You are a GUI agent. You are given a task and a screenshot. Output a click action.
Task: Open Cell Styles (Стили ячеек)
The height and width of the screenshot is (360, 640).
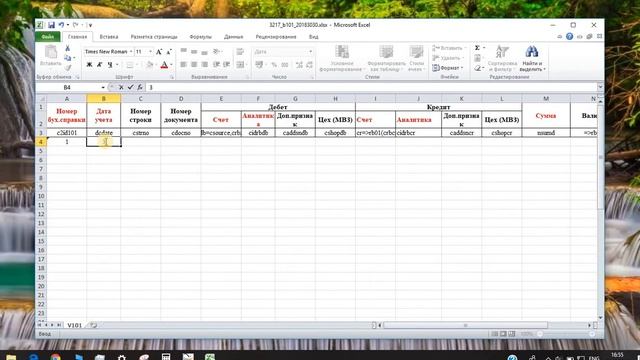pos(416,58)
